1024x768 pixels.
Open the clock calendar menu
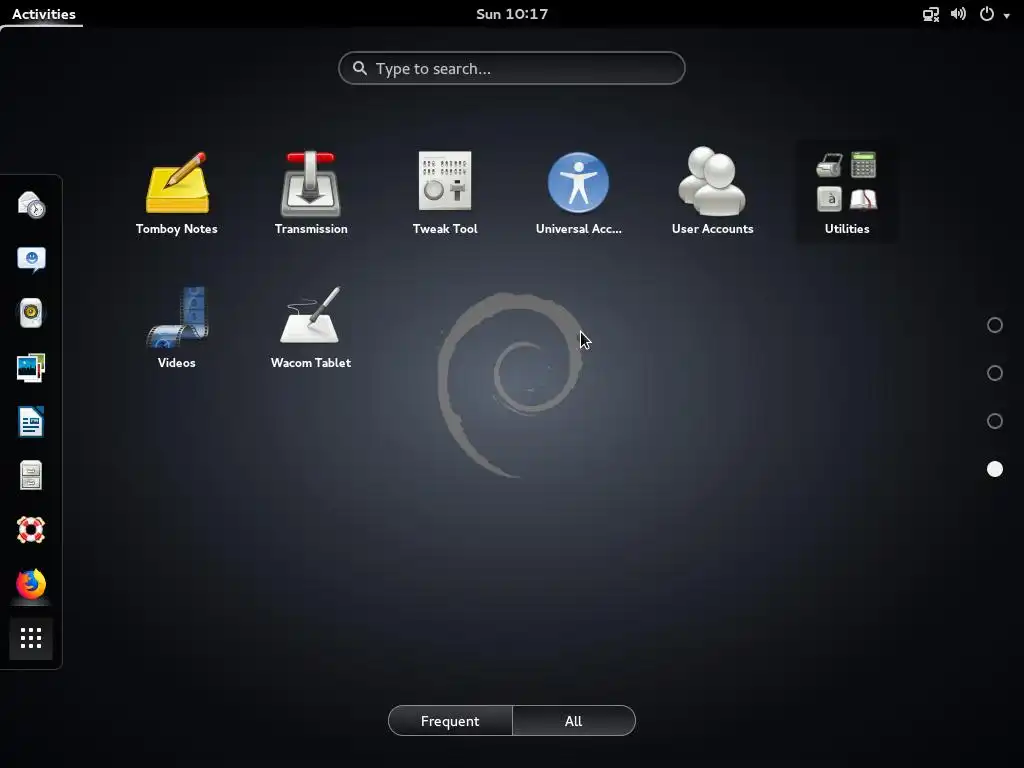click(512, 14)
